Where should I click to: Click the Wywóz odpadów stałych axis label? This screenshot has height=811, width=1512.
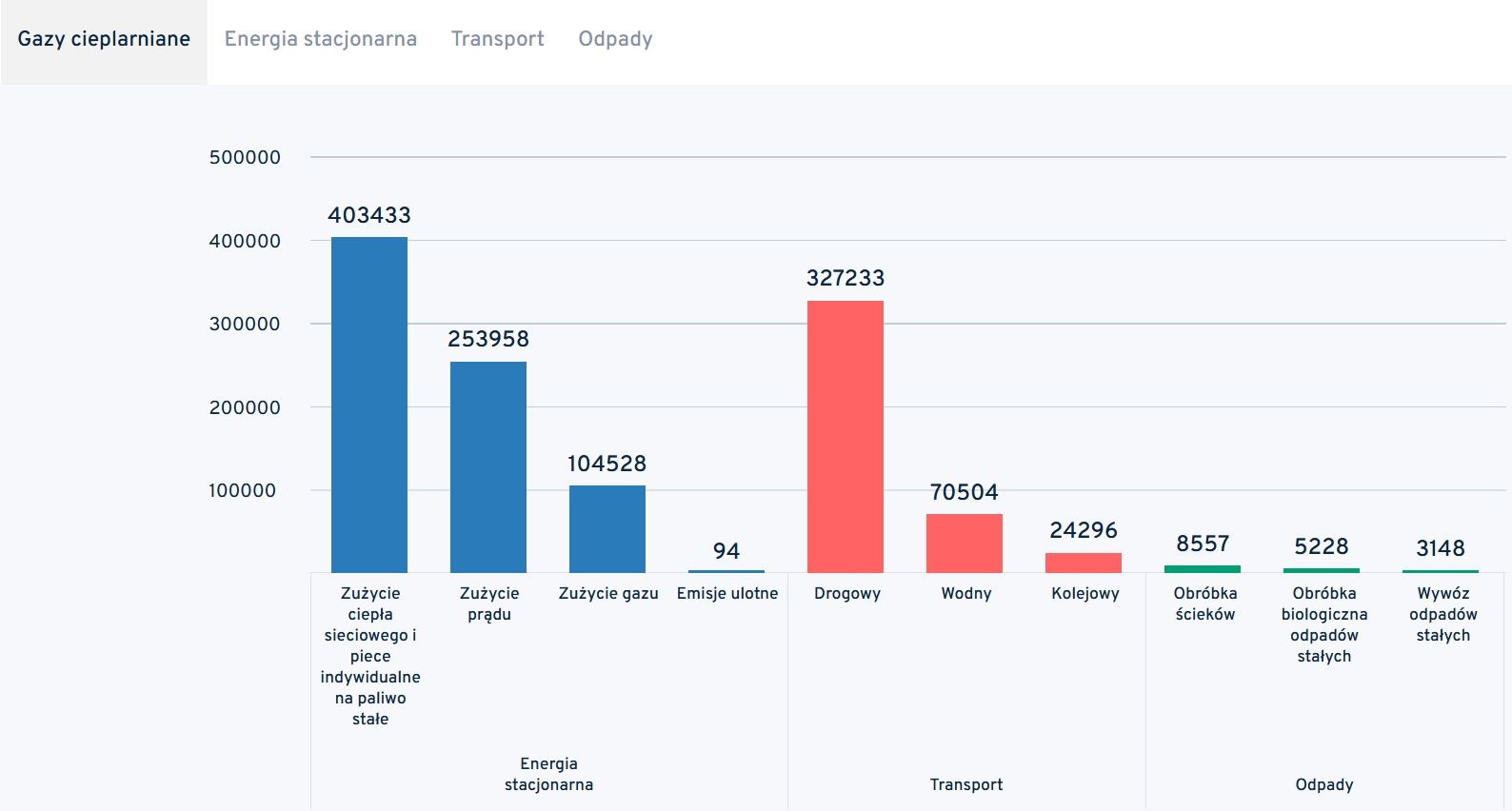1442,614
